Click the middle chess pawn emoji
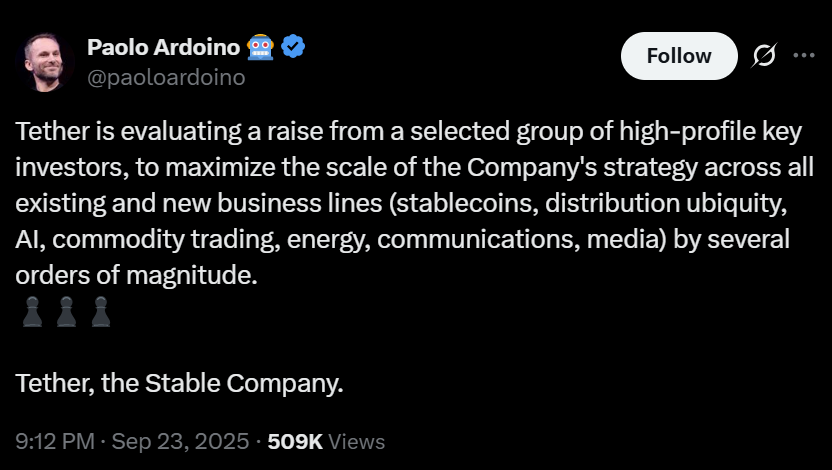The image size is (832, 470). 66,314
